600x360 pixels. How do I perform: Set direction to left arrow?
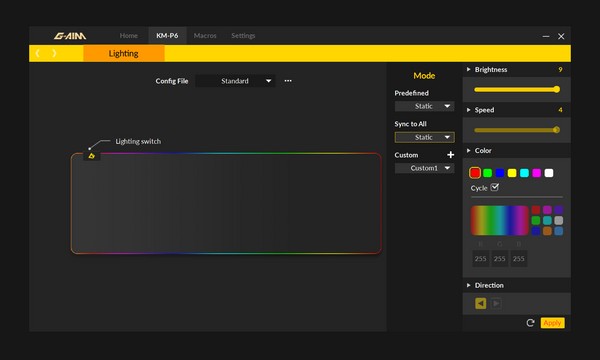(x=481, y=303)
